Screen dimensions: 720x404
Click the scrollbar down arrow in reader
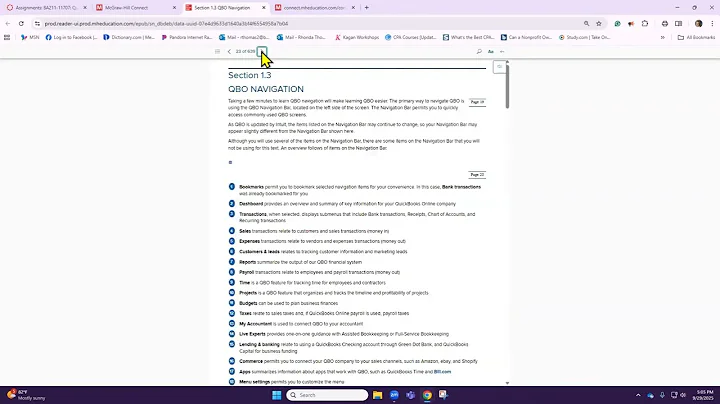click(x=507, y=383)
